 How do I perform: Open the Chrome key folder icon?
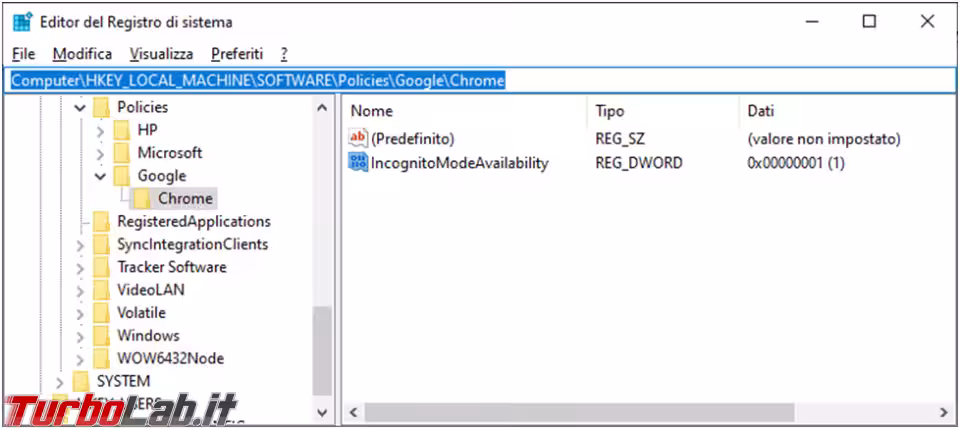tap(141, 198)
